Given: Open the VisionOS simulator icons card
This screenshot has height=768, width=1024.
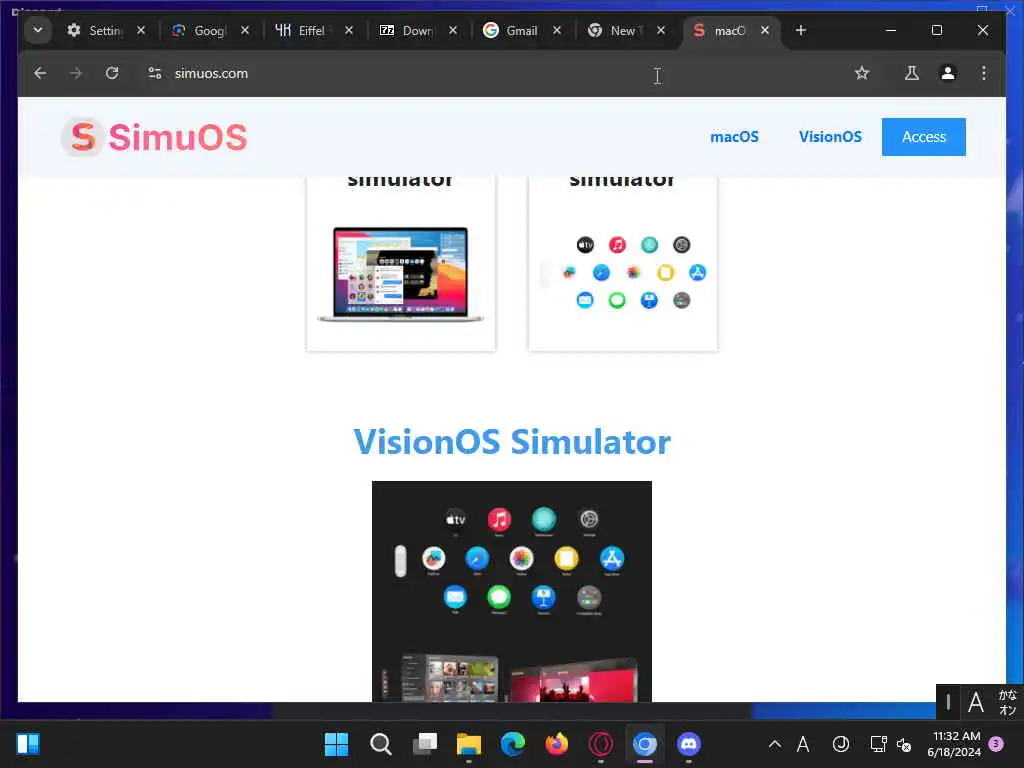Looking at the screenshot, I should point(623,264).
